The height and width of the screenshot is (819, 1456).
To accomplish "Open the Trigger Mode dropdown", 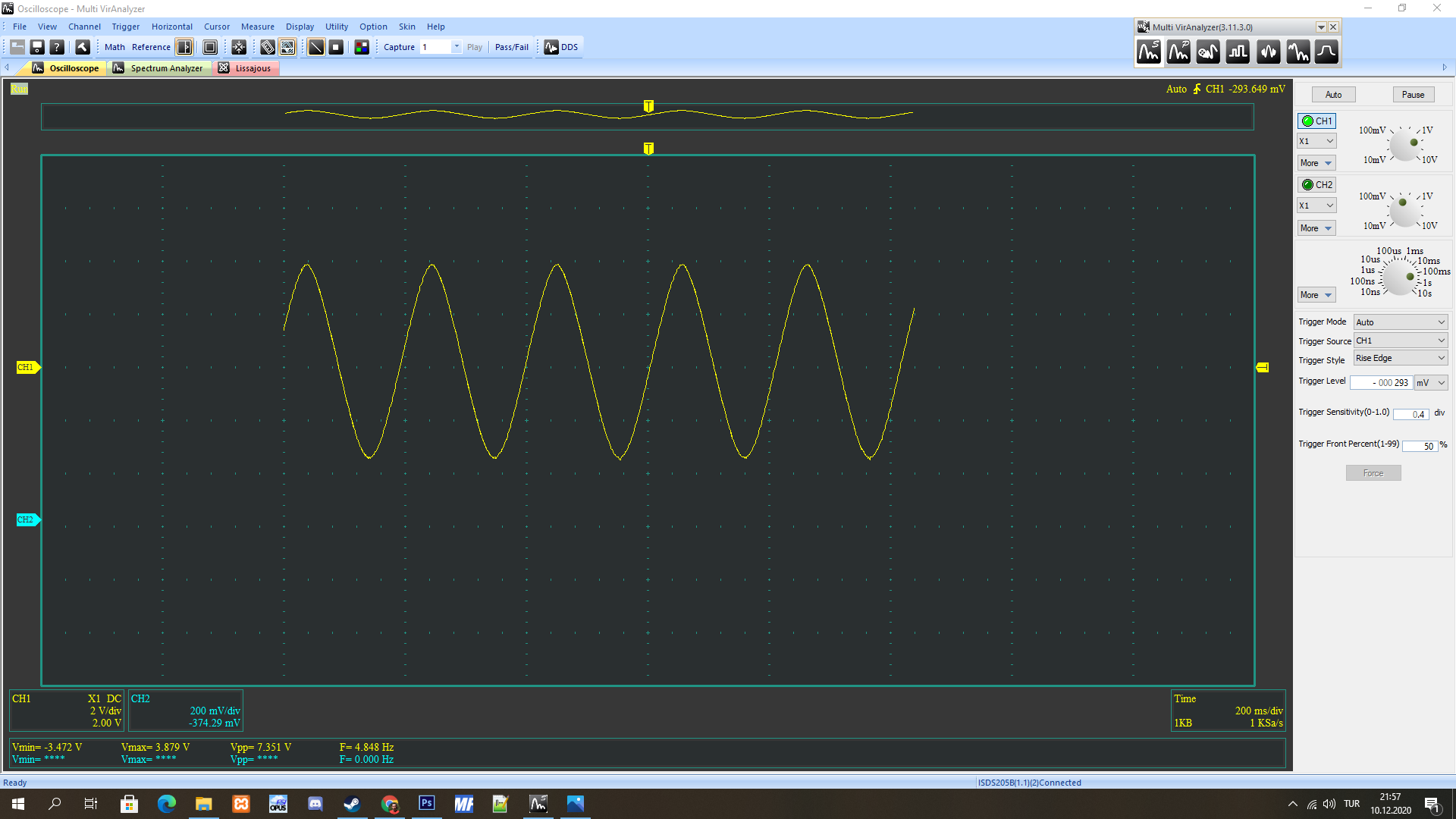I will click(x=1400, y=322).
